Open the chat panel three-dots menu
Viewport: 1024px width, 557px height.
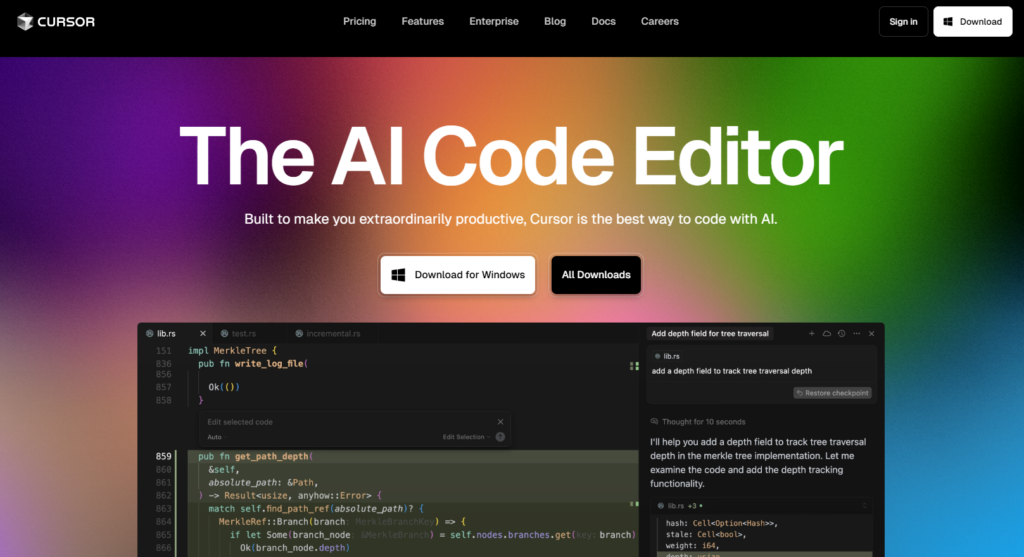(x=857, y=334)
